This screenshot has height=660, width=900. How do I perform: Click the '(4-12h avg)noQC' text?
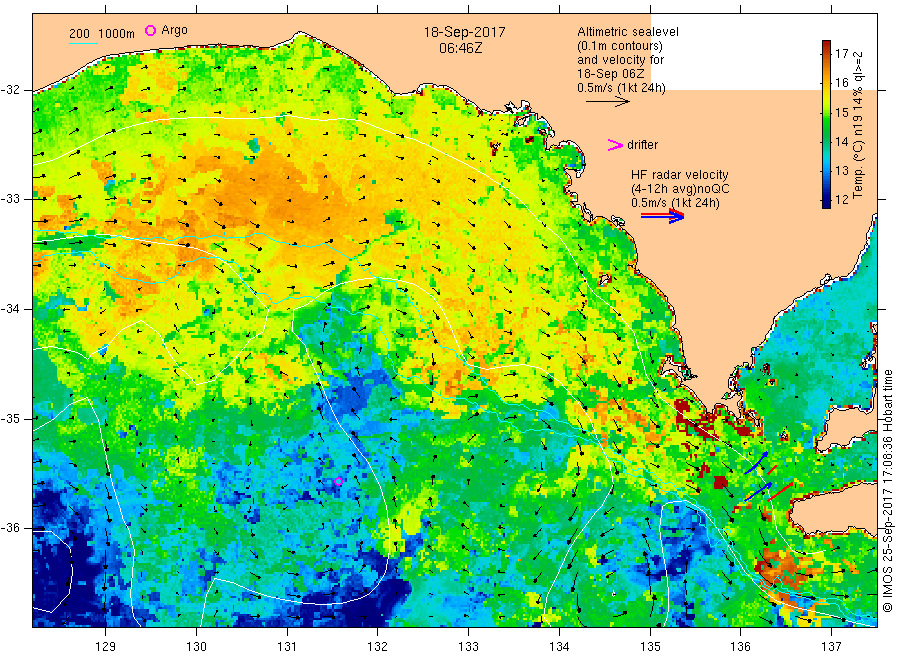pyautogui.click(x=680, y=189)
